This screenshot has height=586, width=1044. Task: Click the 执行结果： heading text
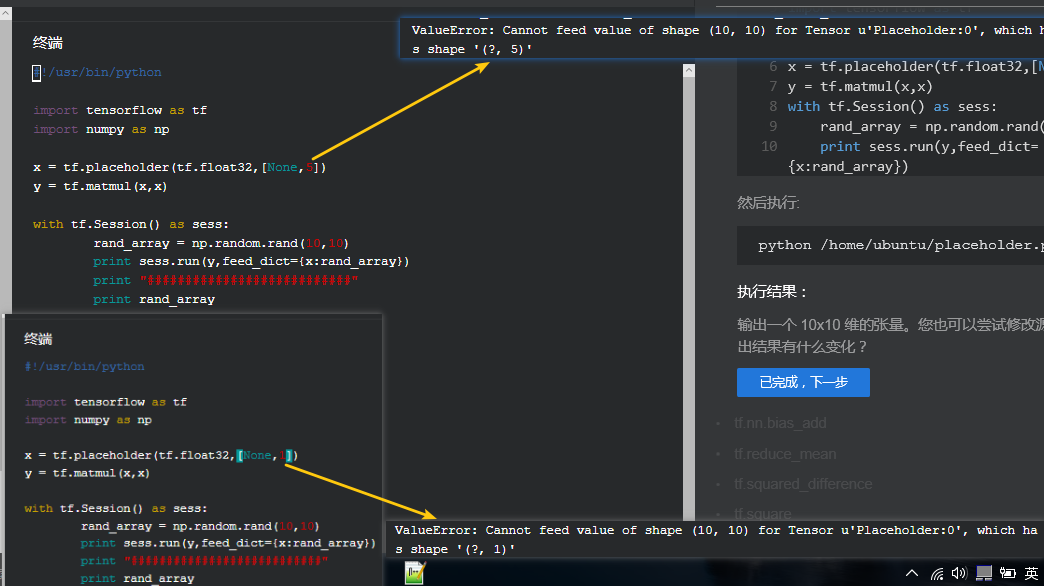point(772,292)
